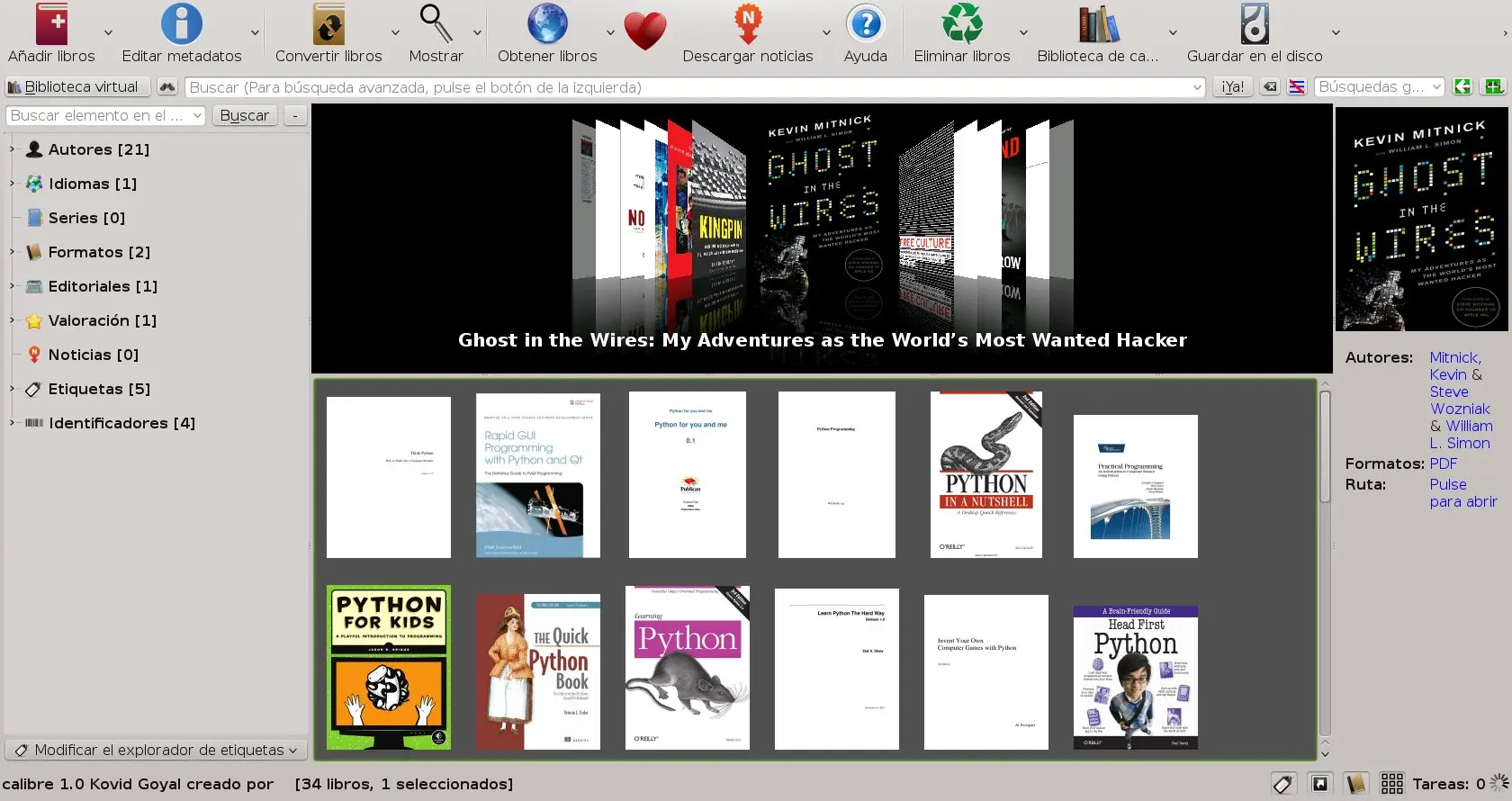Click the ¡Ya! search button

tap(1232, 87)
